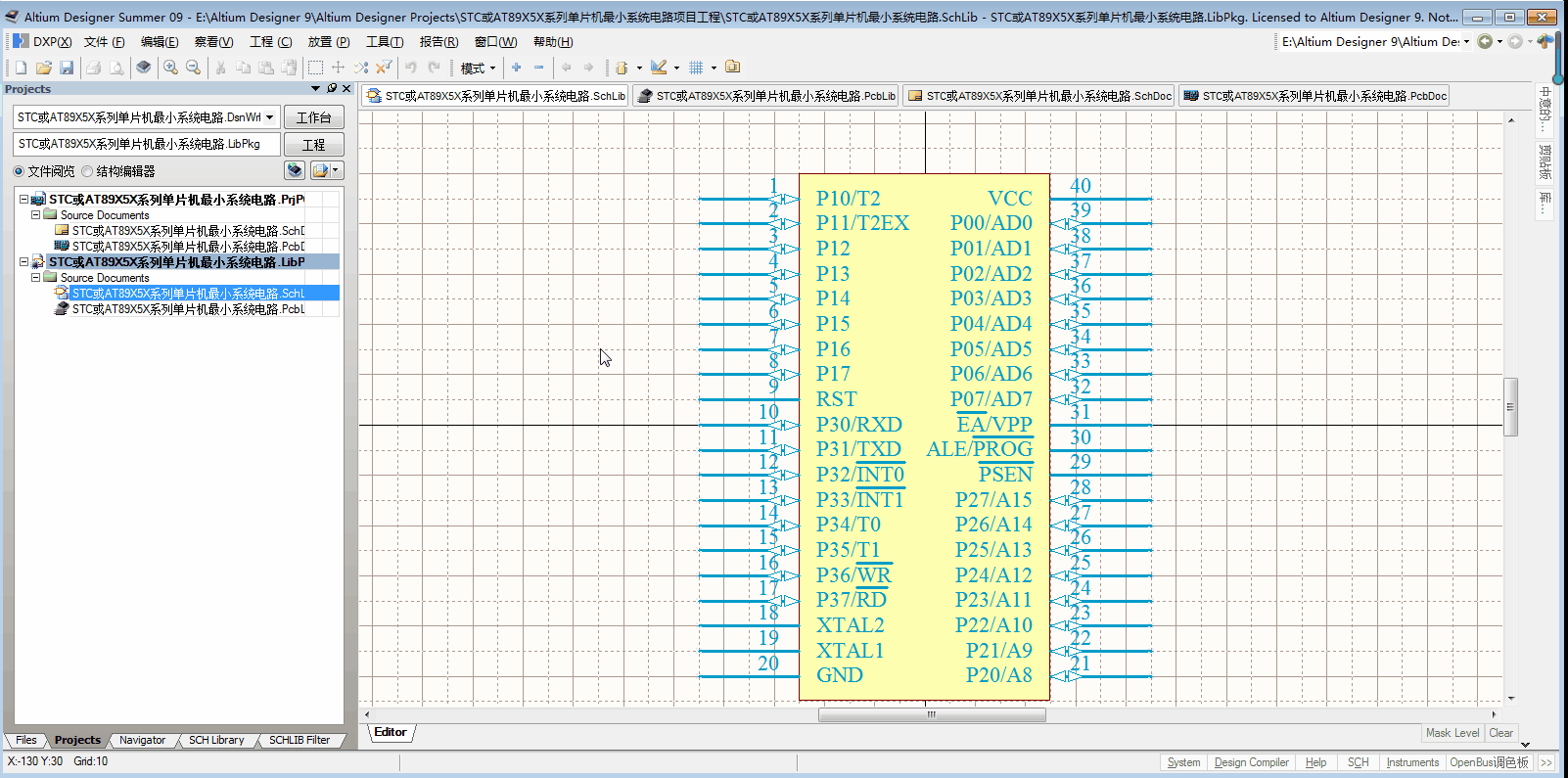This screenshot has width=1568, height=778.
Task: Click the green navigate Back button
Action: point(1485,41)
